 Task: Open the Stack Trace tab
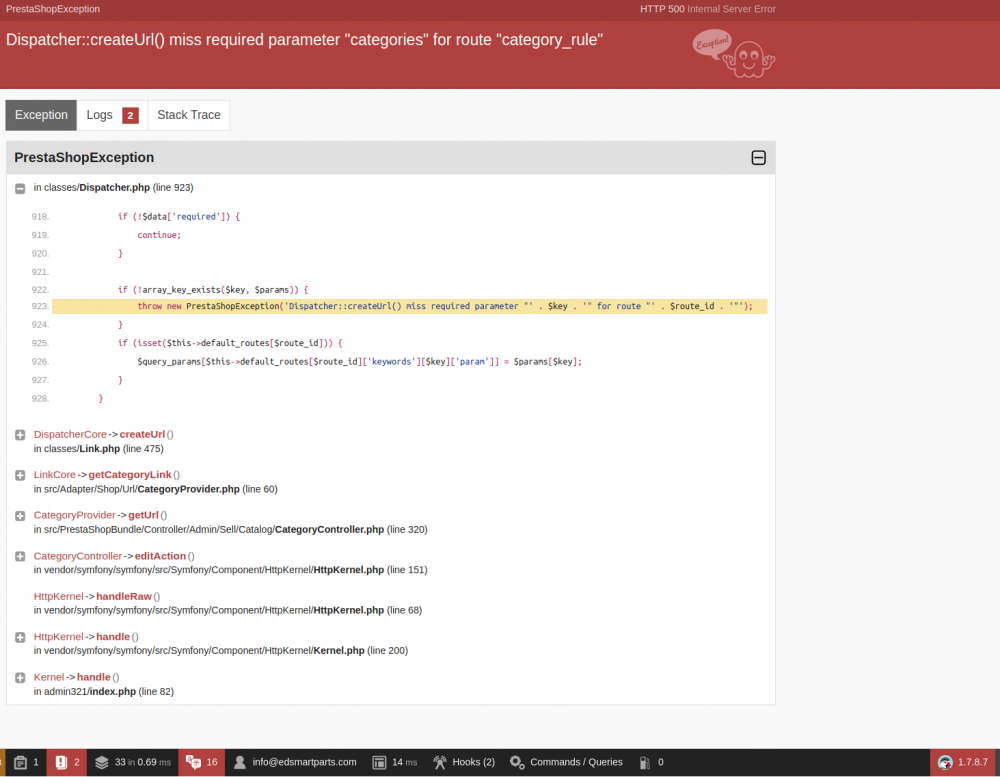(188, 114)
